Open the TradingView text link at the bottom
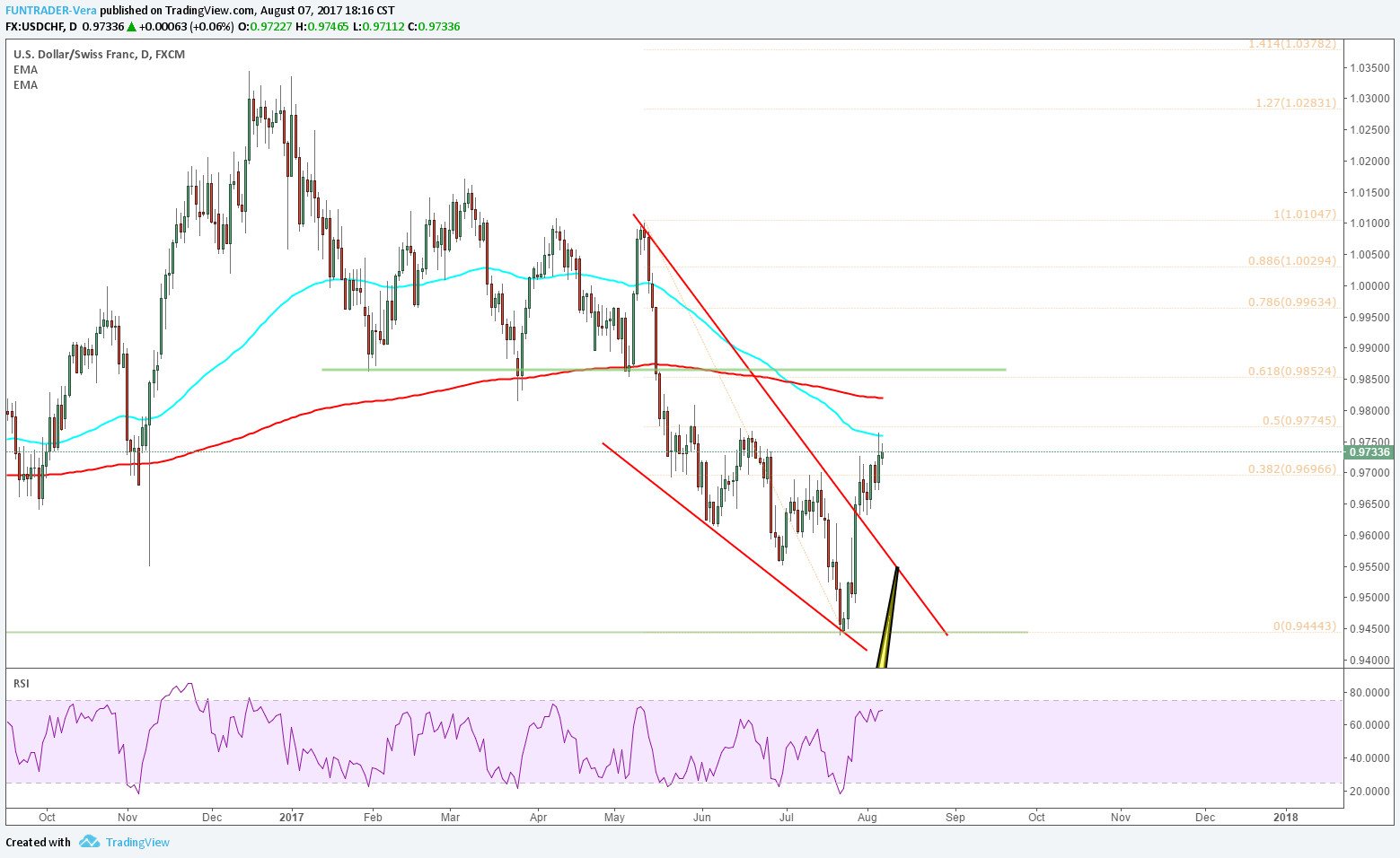This screenshot has width=1400, height=858. coord(137,842)
